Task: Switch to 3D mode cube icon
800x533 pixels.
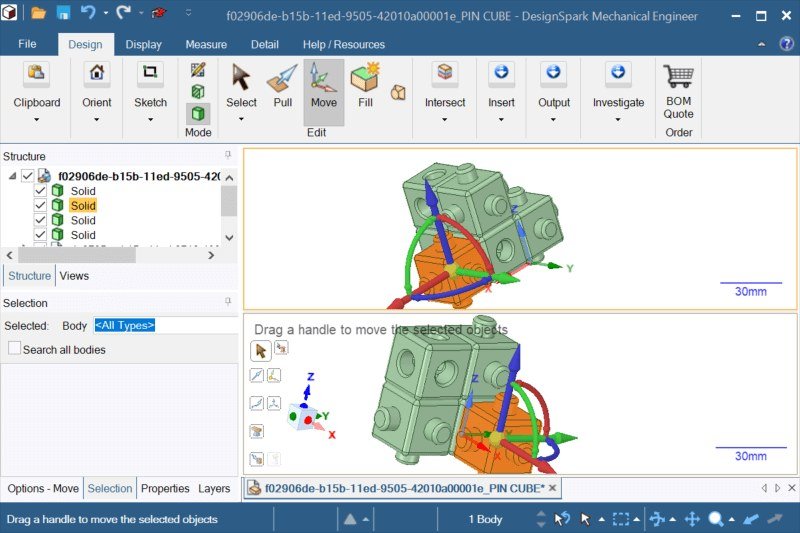Action: 198,113
